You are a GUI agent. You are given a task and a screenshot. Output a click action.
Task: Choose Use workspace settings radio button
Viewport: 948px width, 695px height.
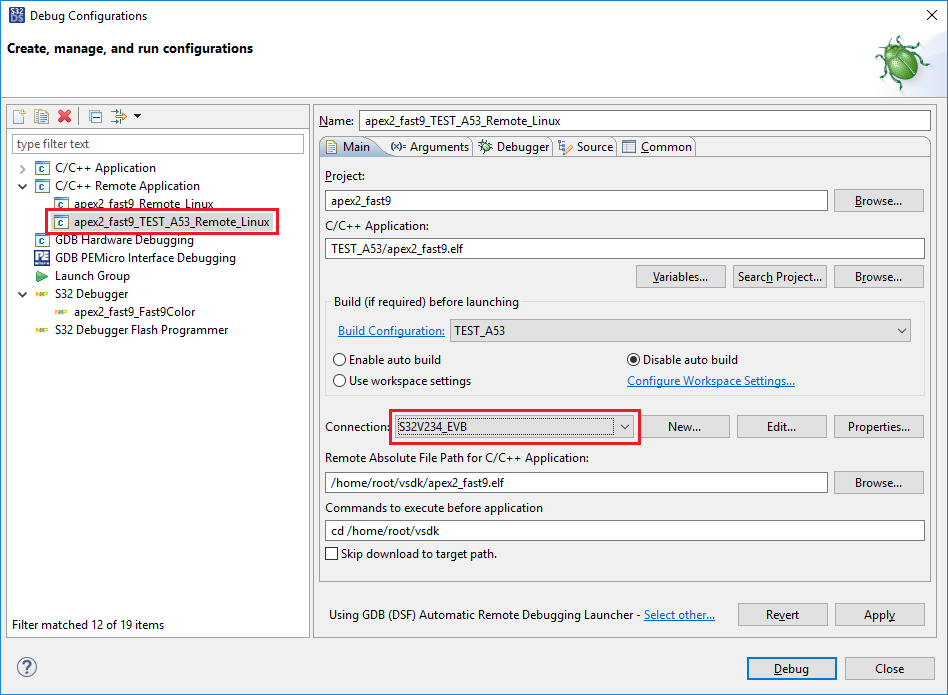point(340,381)
